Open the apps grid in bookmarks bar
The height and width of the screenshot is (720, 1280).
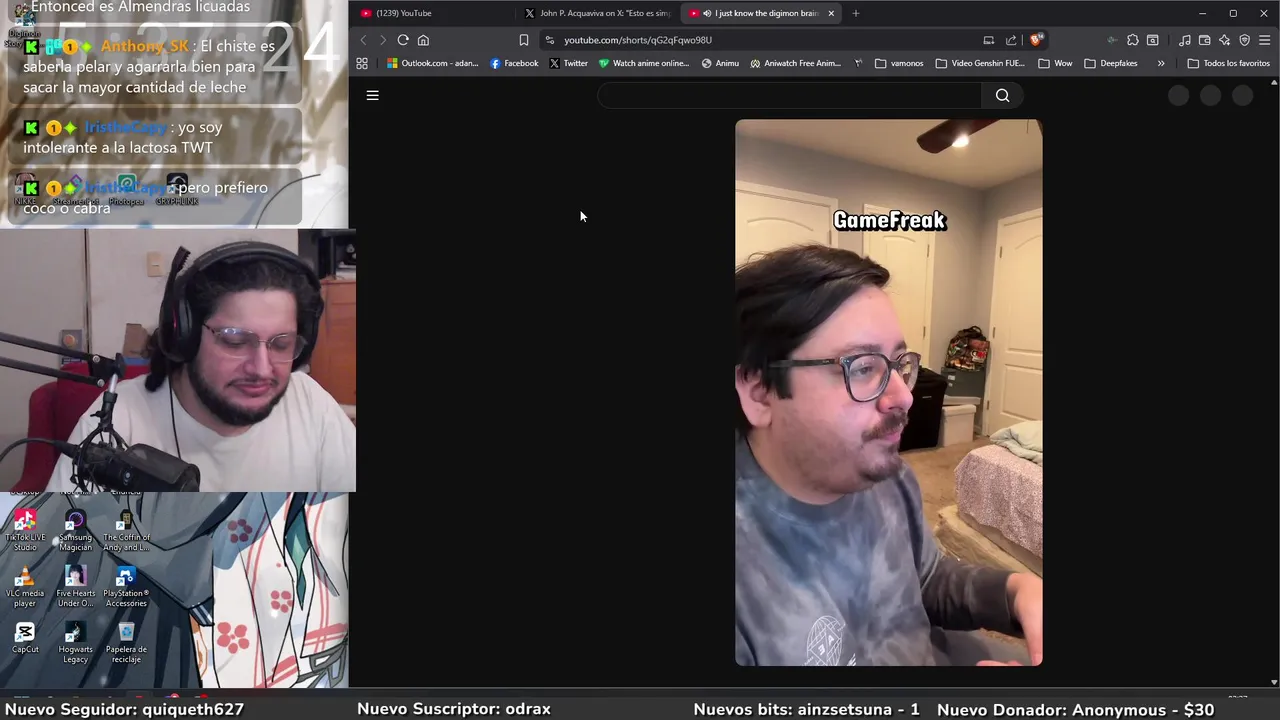tap(362, 63)
